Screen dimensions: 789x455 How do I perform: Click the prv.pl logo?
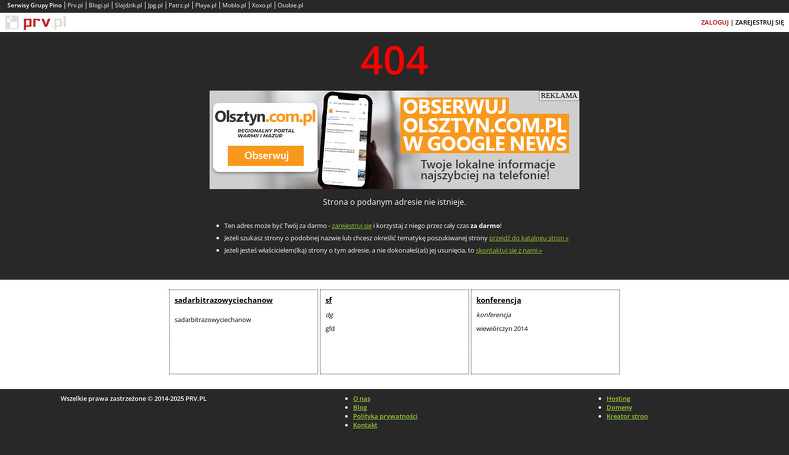pyautogui.click(x=36, y=23)
